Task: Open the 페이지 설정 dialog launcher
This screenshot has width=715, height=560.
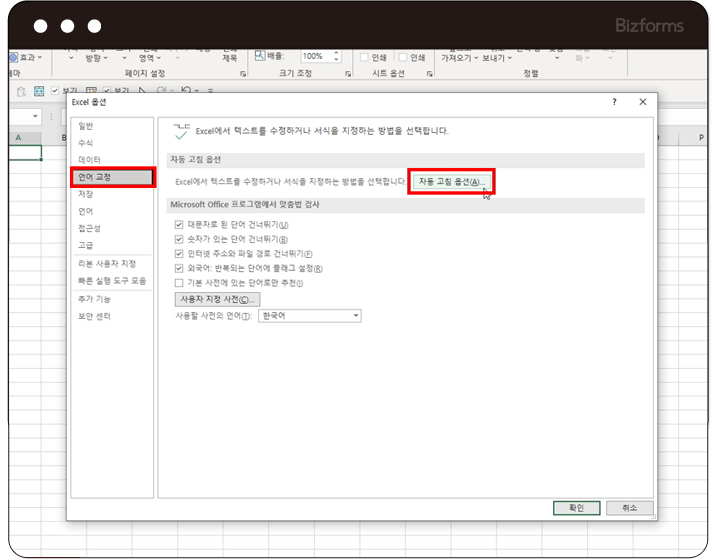Action: (x=243, y=74)
